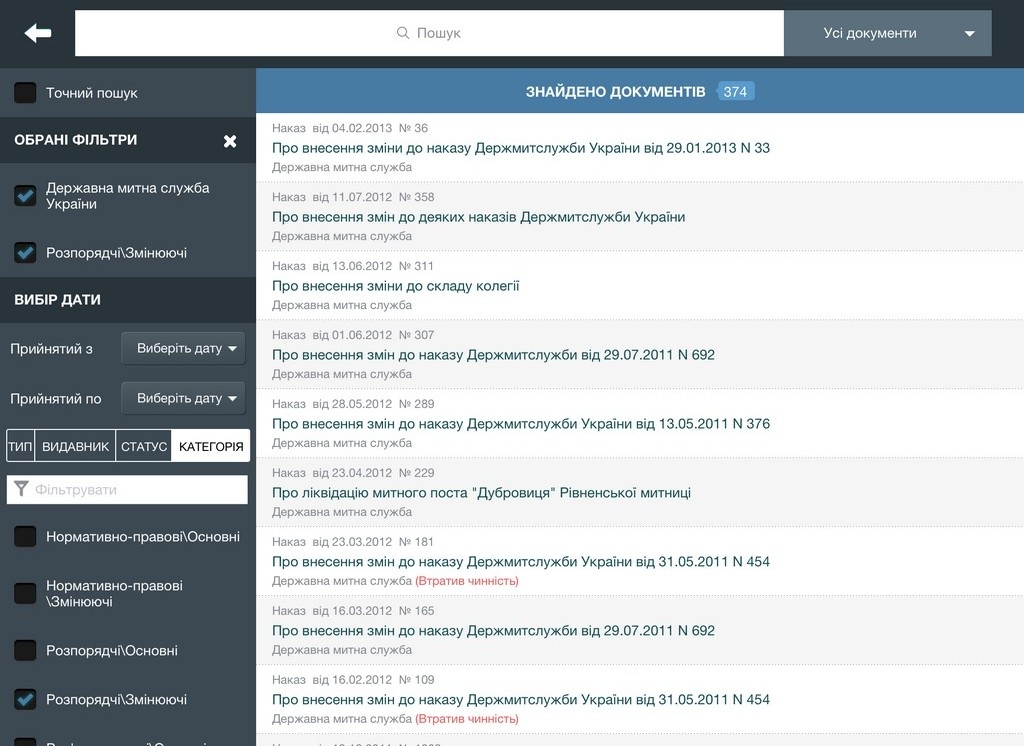Click the 'Наказ від 11.07.2012 № 358' line

point(353,197)
